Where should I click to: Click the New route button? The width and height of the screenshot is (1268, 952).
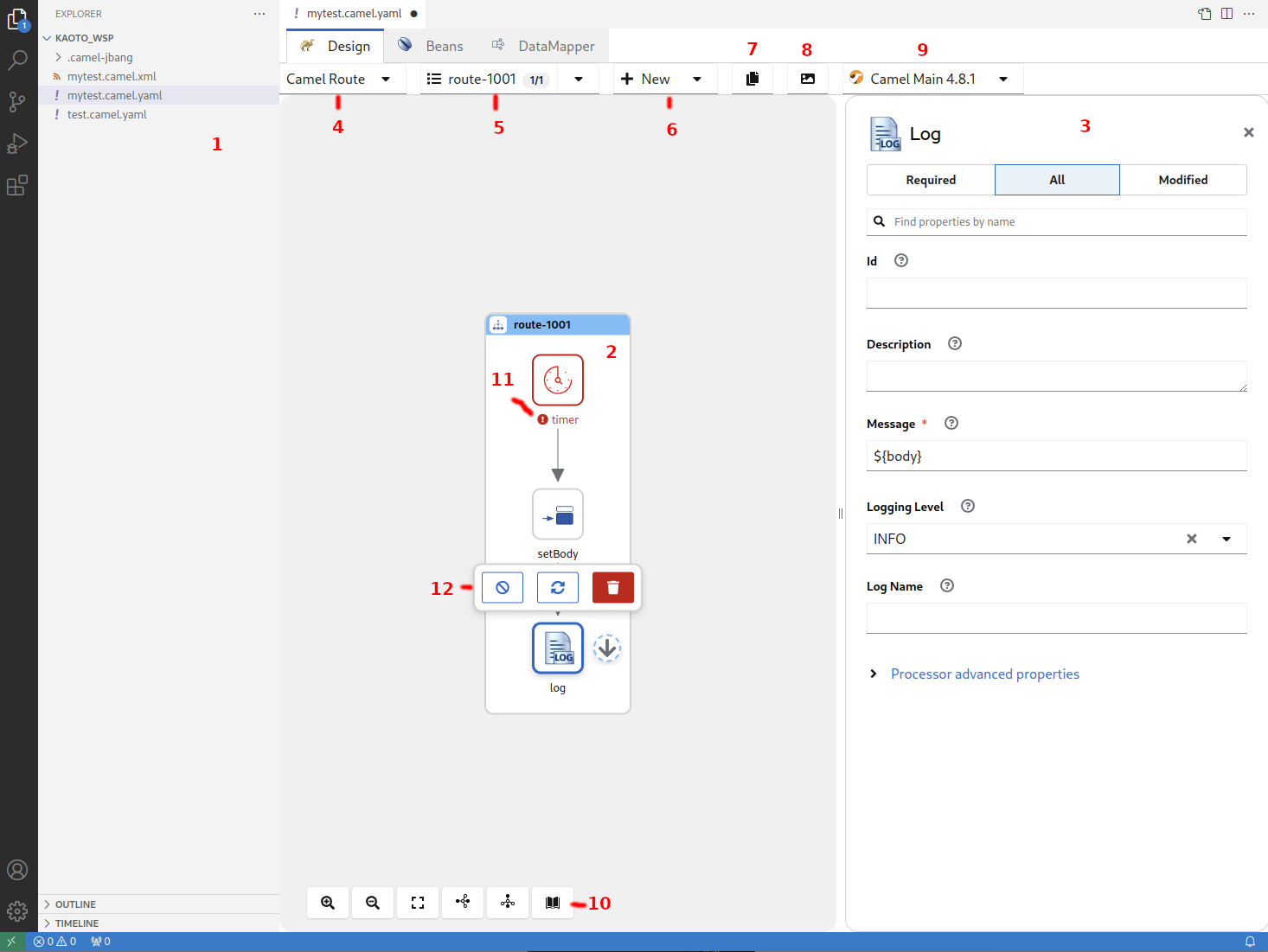pyautogui.click(x=647, y=79)
